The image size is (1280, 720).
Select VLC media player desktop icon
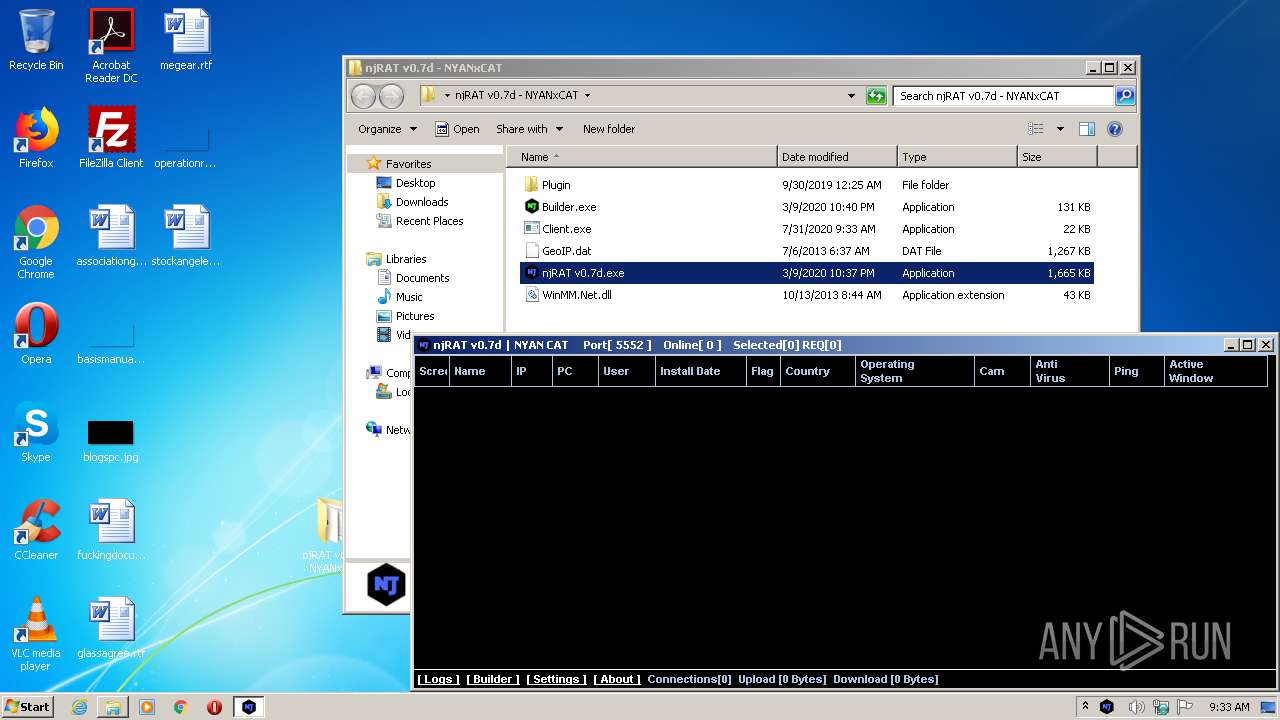pyautogui.click(x=36, y=634)
